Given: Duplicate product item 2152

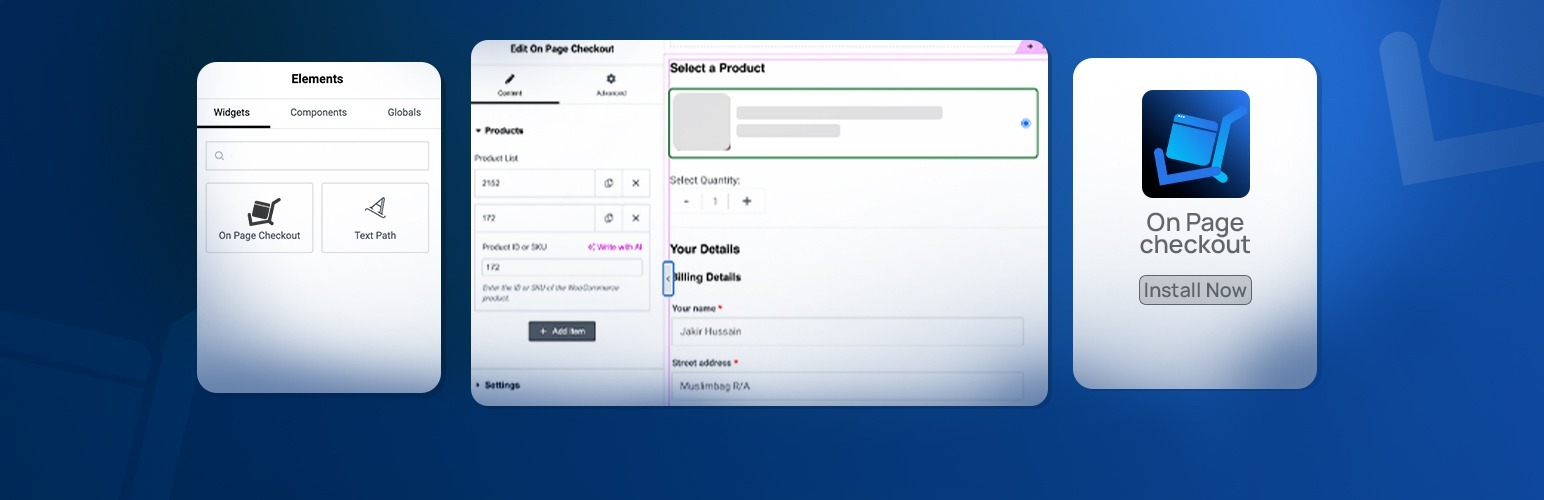Looking at the screenshot, I should [609, 184].
